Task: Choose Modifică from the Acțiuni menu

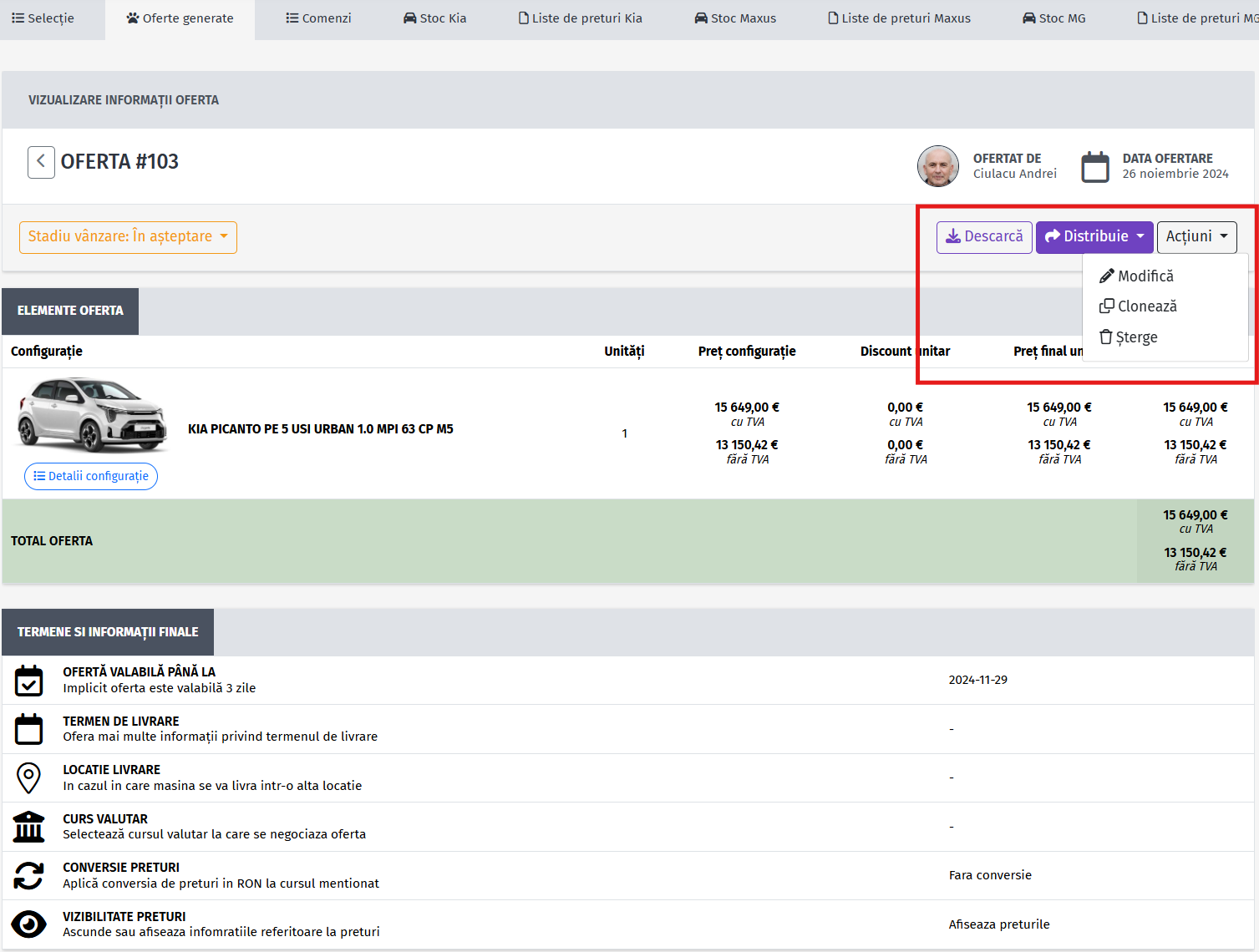Action: click(x=1165, y=276)
